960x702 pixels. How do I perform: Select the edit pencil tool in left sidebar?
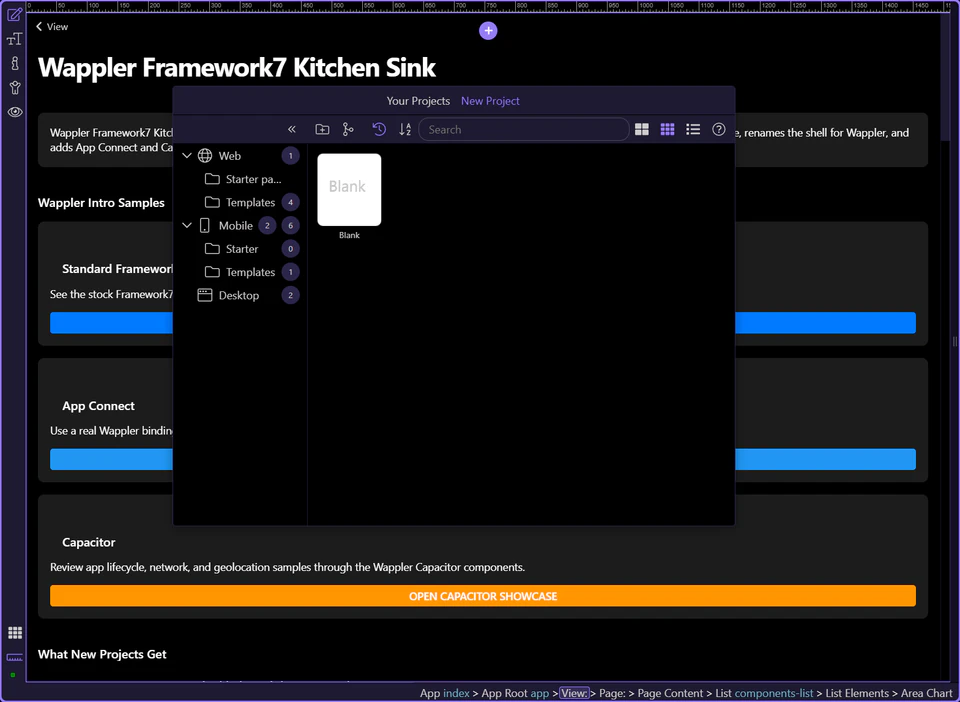pos(14,14)
